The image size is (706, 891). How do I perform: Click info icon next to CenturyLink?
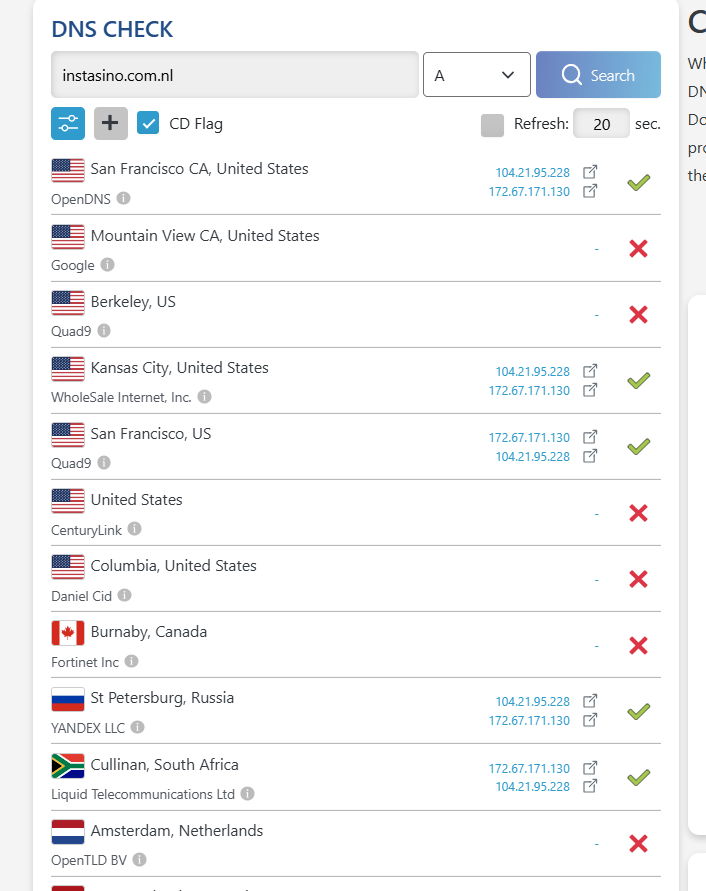point(134,529)
